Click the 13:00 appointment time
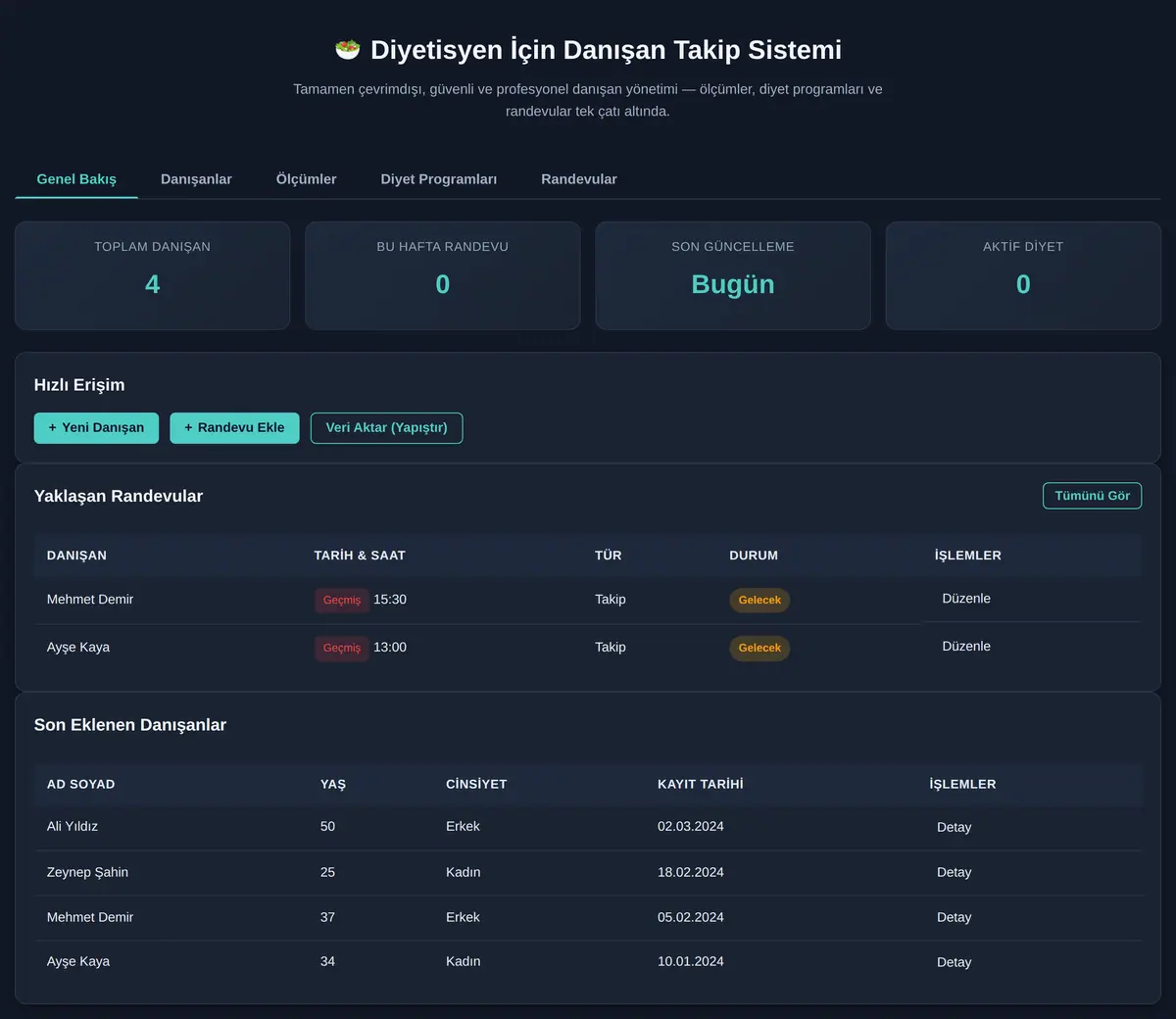1176x1019 pixels. tap(390, 648)
